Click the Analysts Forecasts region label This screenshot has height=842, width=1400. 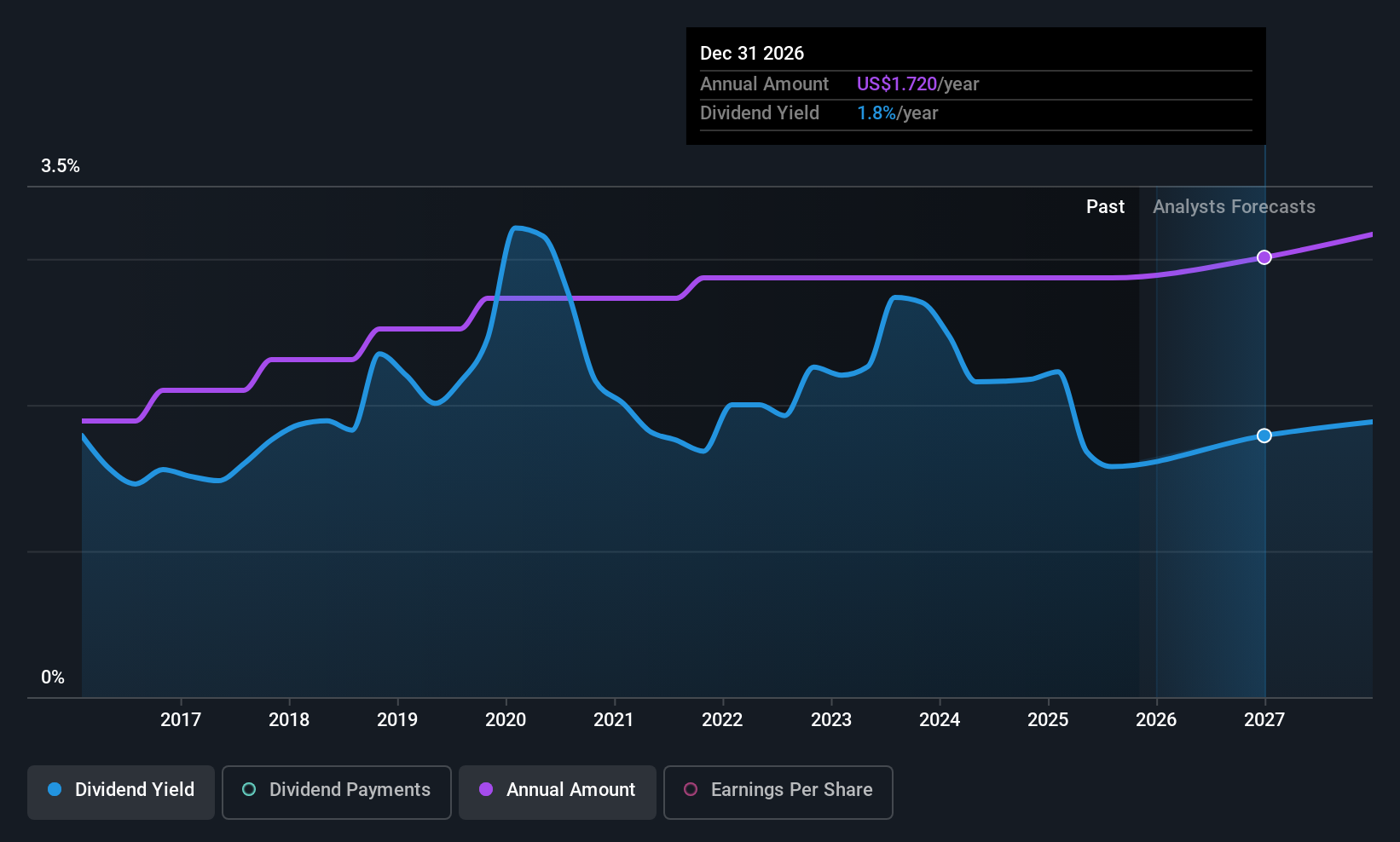[x=1234, y=207]
